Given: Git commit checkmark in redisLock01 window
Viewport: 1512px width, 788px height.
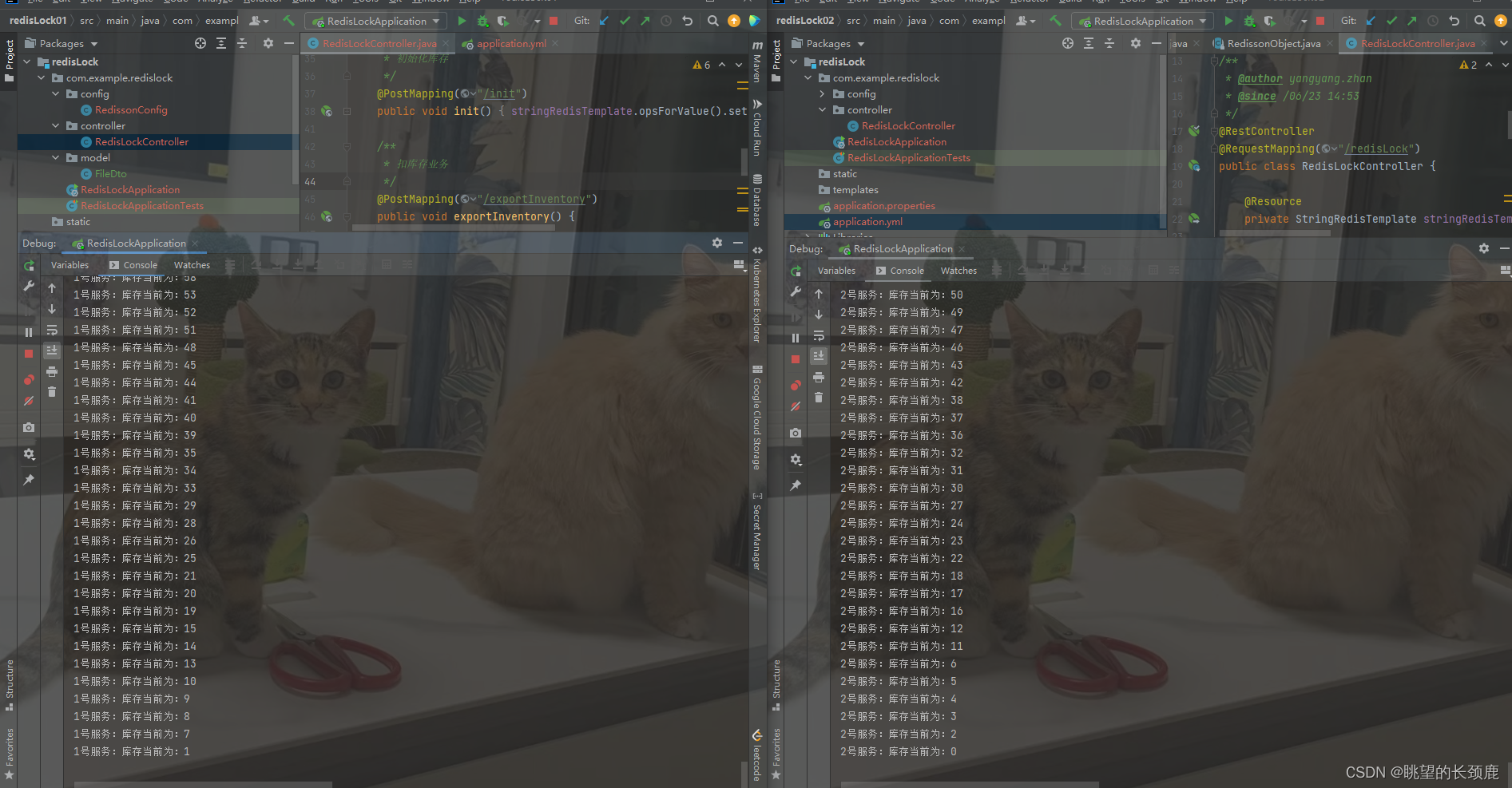Looking at the screenshot, I should click(625, 21).
